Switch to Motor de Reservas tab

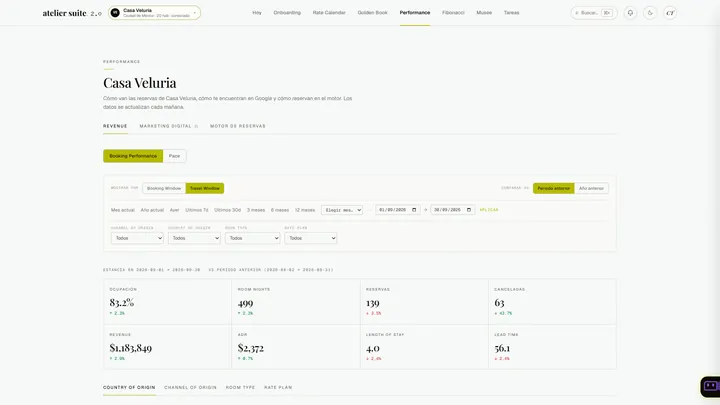237,126
